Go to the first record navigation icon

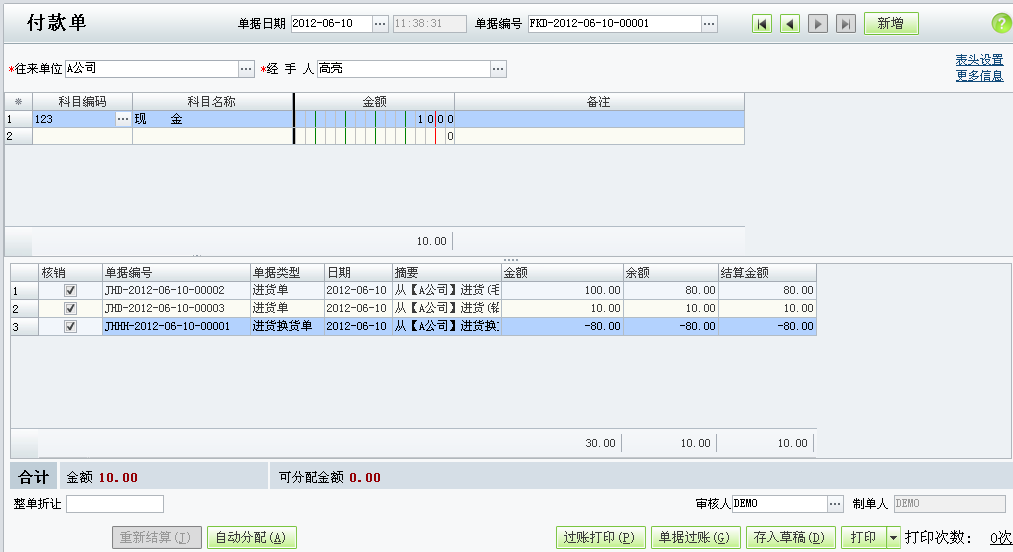pyautogui.click(x=762, y=24)
